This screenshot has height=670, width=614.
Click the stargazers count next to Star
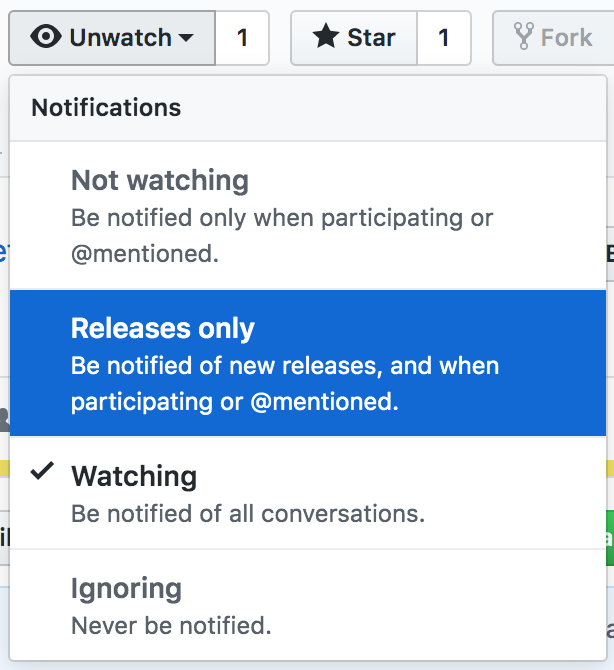pos(444,38)
